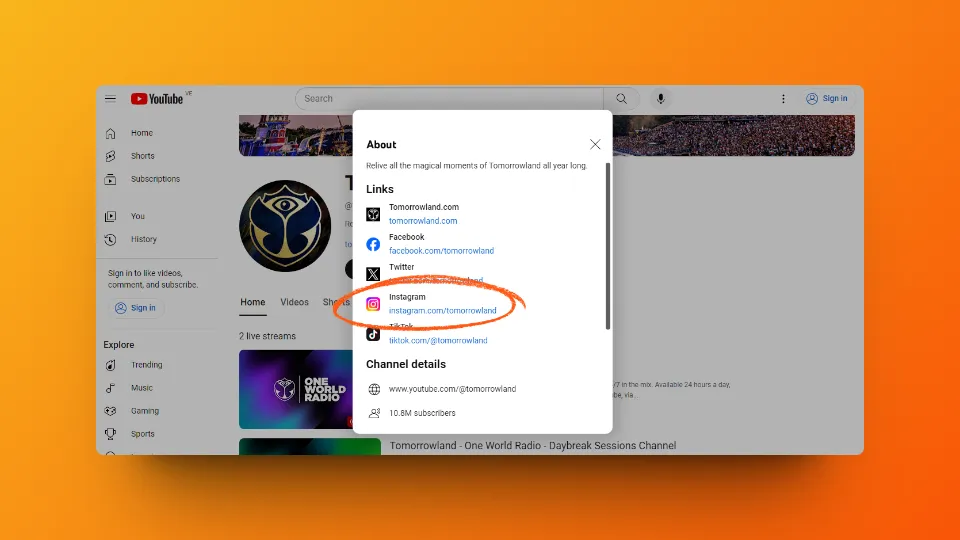Click the Trending flame icon
The height and width of the screenshot is (540, 960).
[x=110, y=365]
